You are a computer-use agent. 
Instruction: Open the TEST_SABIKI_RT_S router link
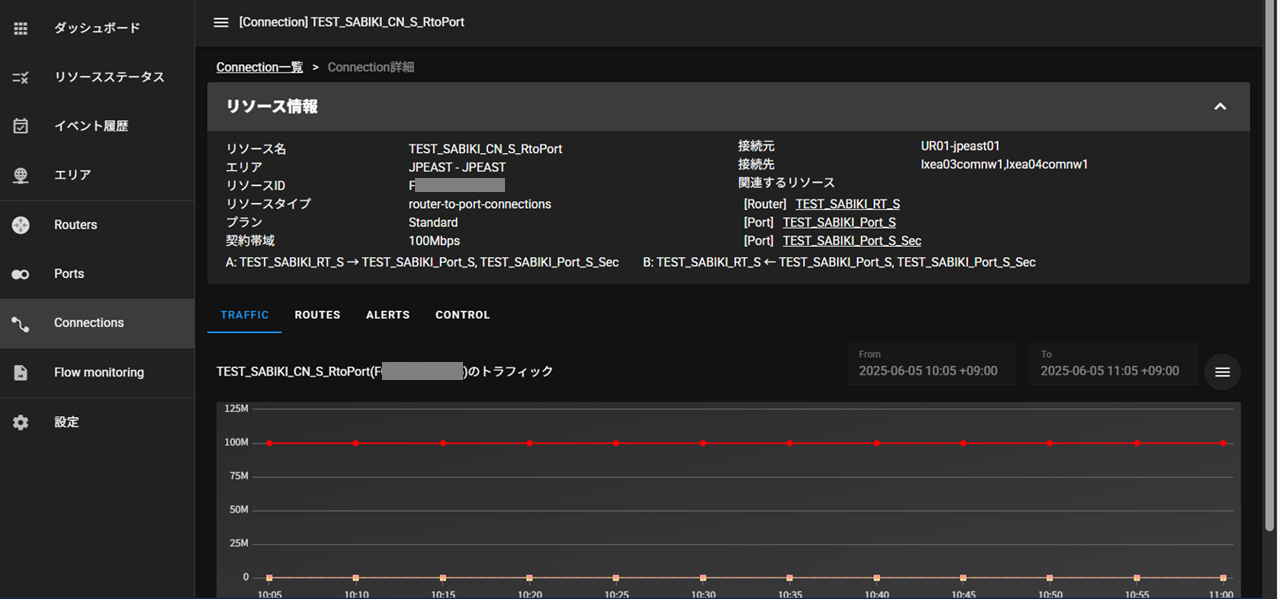(x=847, y=204)
